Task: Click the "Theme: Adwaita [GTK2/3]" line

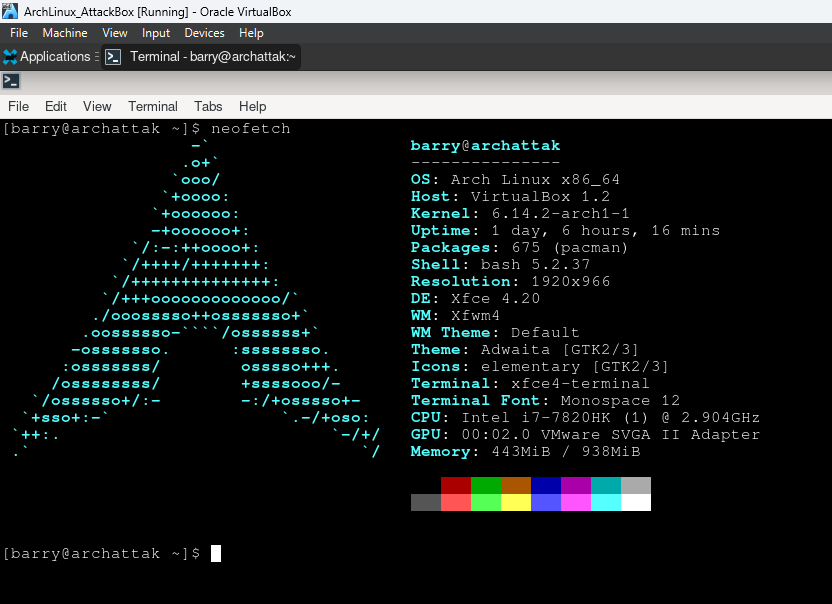Action: [525, 349]
